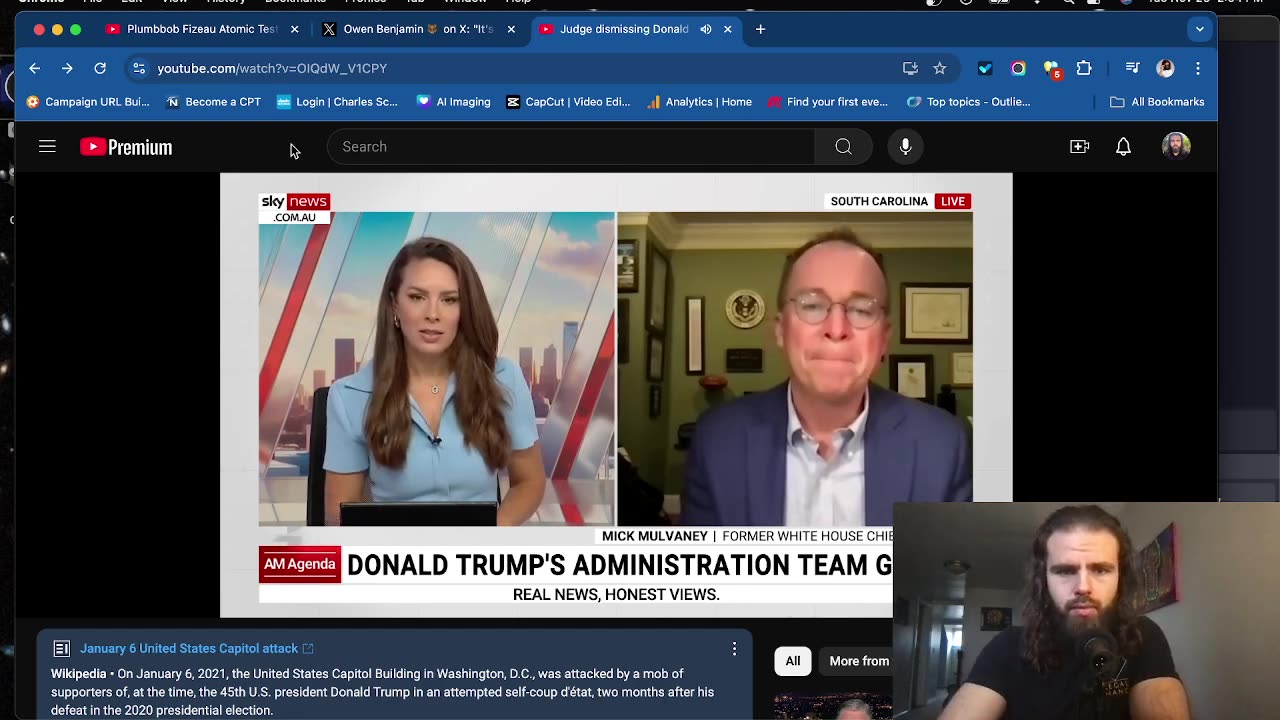Close the Judge dismissing Donald tab
Image resolution: width=1280 pixels, height=720 pixels.
(x=727, y=29)
